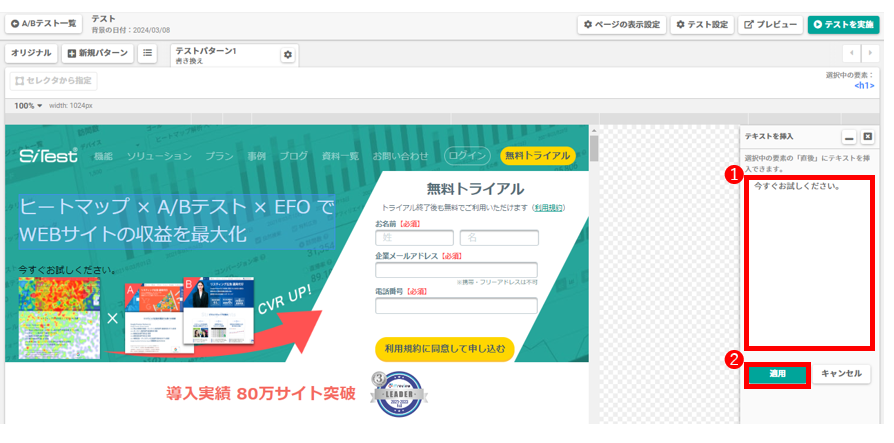Image resolution: width=894 pixels, height=443 pixels.
Task: Open 事例 menu item
Action: point(257,156)
